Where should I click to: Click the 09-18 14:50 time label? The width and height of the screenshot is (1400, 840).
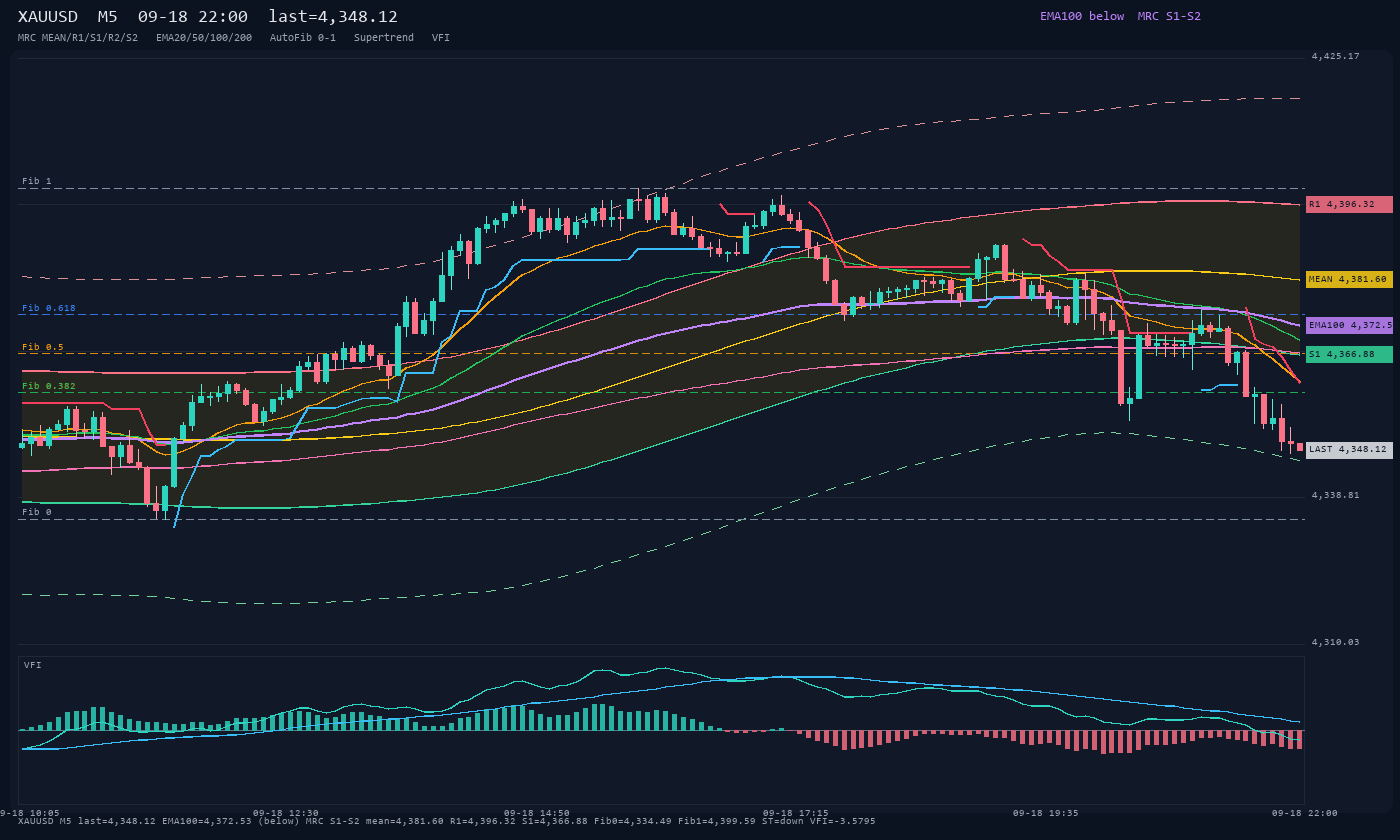537,813
